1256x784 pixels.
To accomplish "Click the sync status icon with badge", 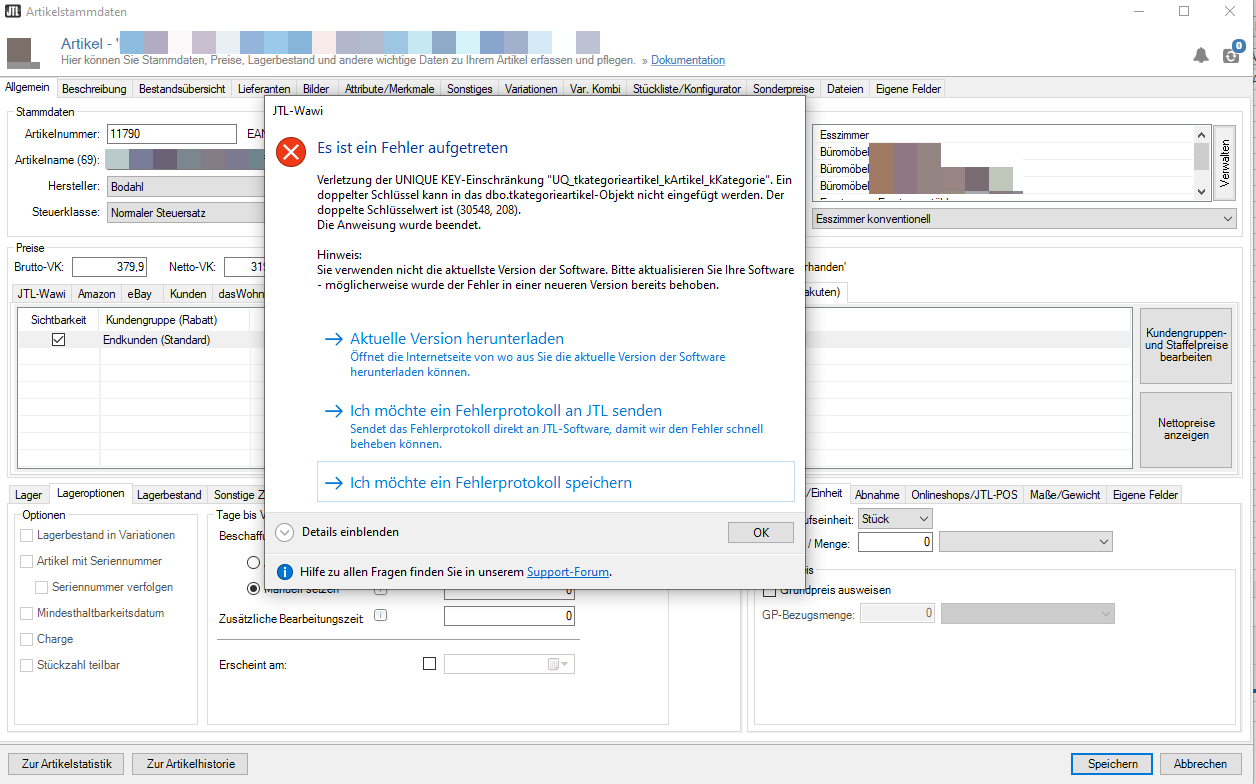I will [1232, 53].
